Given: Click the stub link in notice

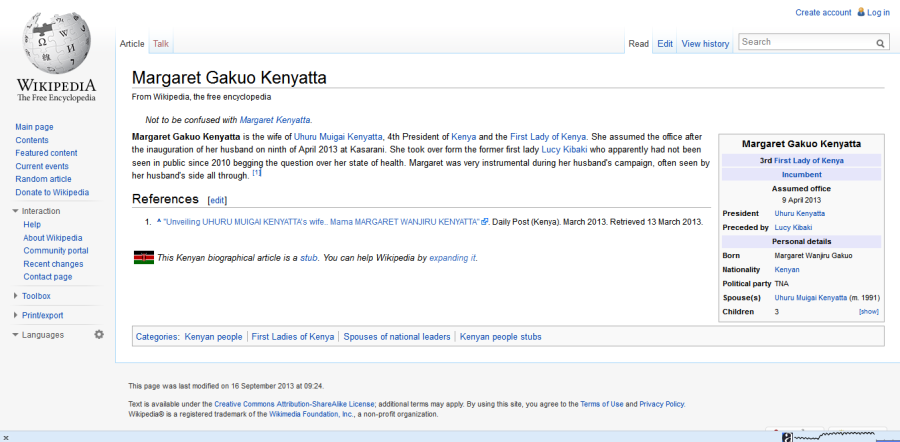Looking at the screenshot, I should pos(309,258).
